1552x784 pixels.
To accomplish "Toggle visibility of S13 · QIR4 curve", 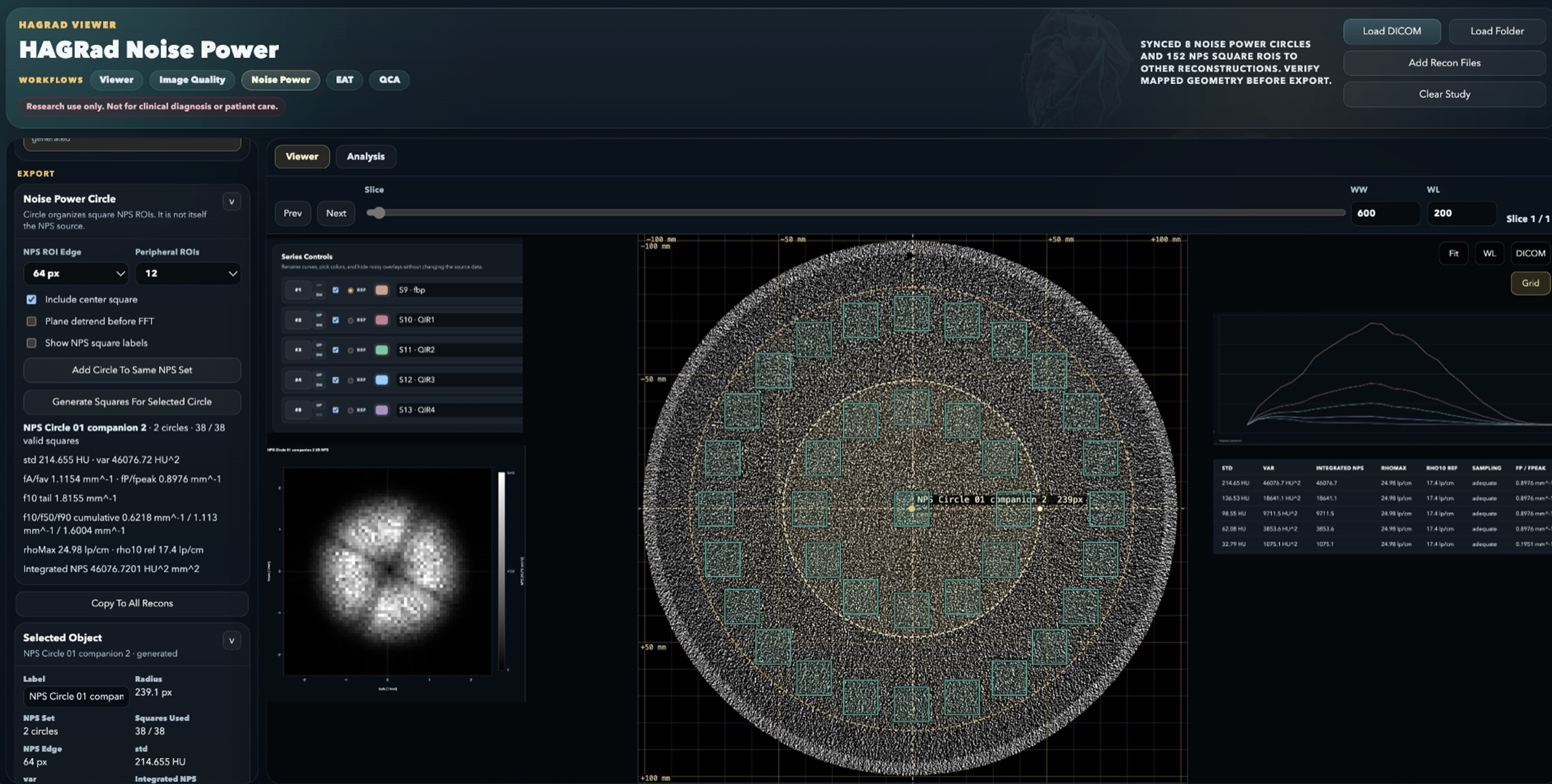I will point(336,410).
